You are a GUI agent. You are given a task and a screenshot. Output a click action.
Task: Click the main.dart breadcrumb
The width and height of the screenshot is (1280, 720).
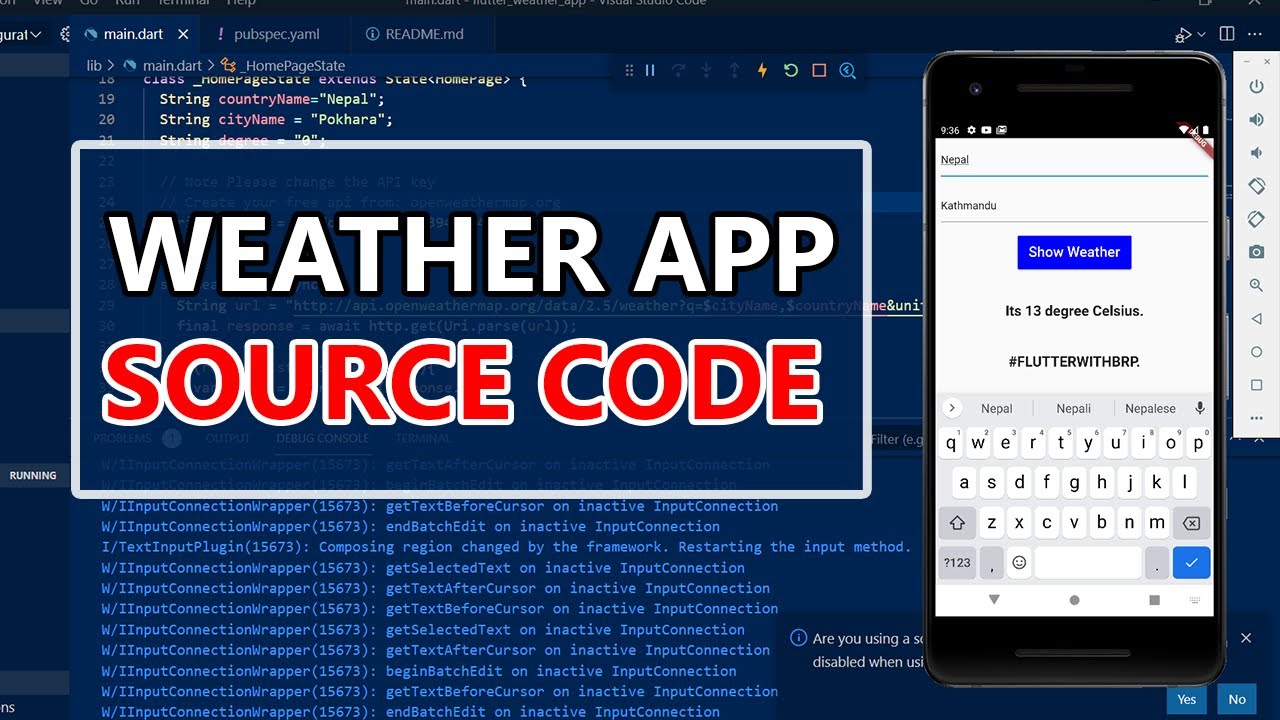pyautogui.click(x=172, y=66)
